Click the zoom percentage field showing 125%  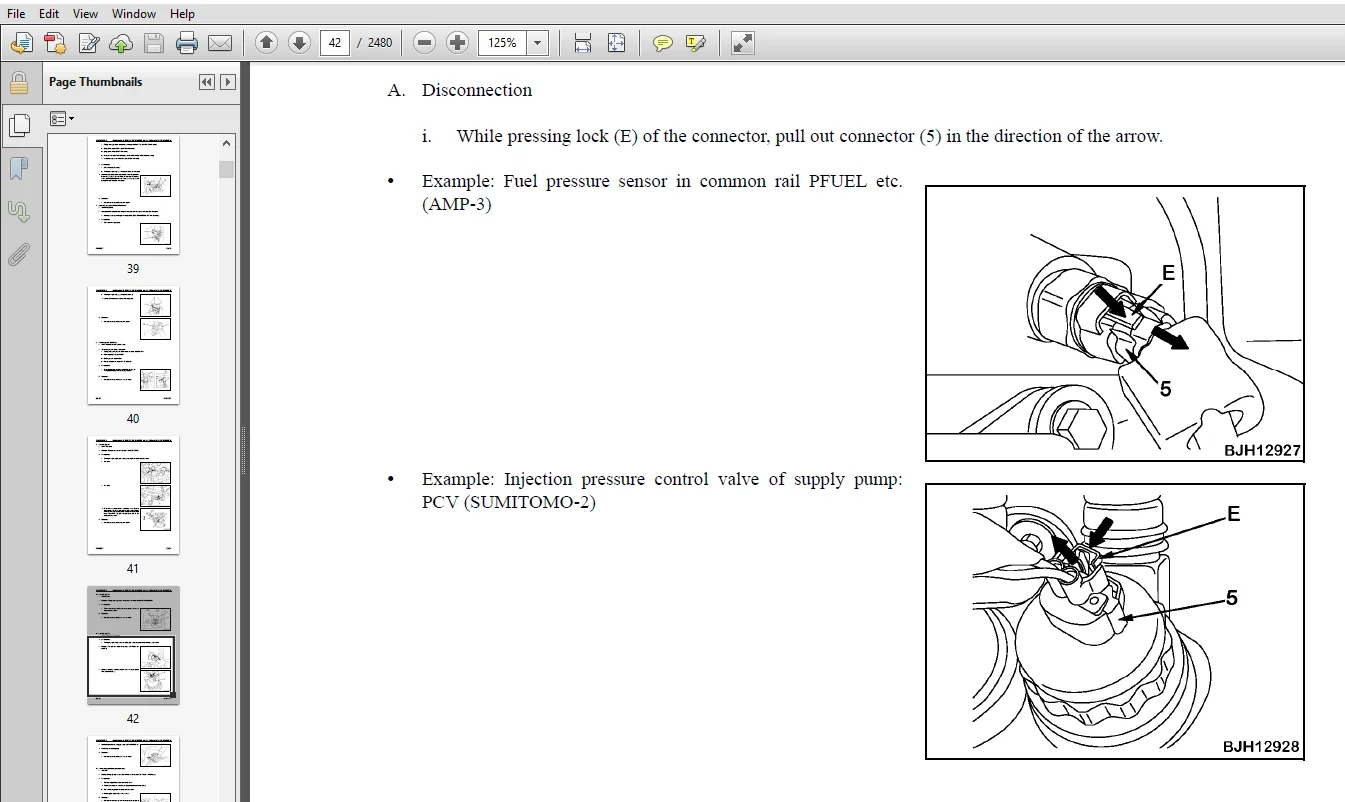point(503,43)
